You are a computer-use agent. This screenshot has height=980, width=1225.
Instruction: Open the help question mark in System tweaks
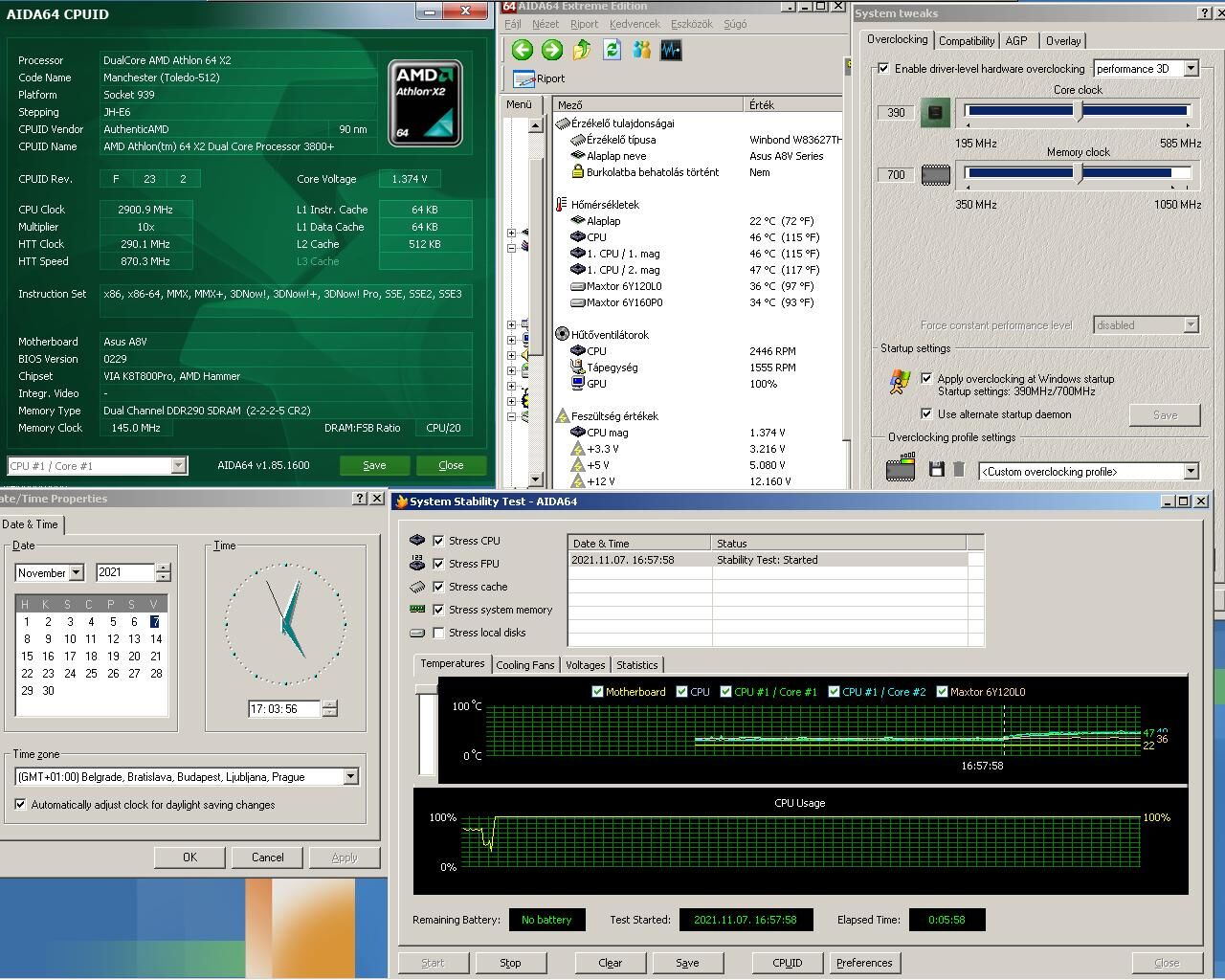pyautogui.click(x=1204, y=13)
